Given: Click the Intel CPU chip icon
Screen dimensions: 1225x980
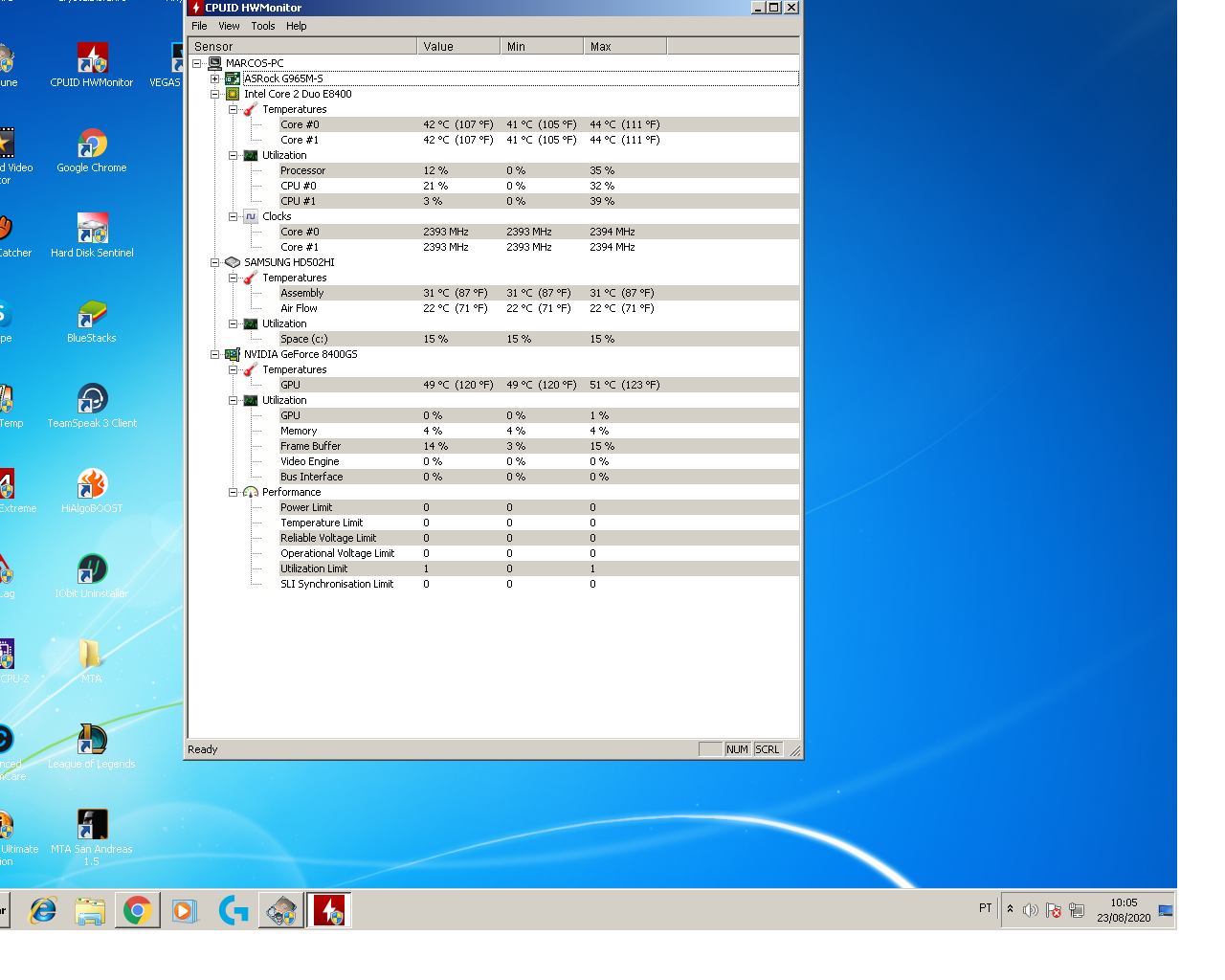Looking at the screenshot, I should tap(233, 94).
